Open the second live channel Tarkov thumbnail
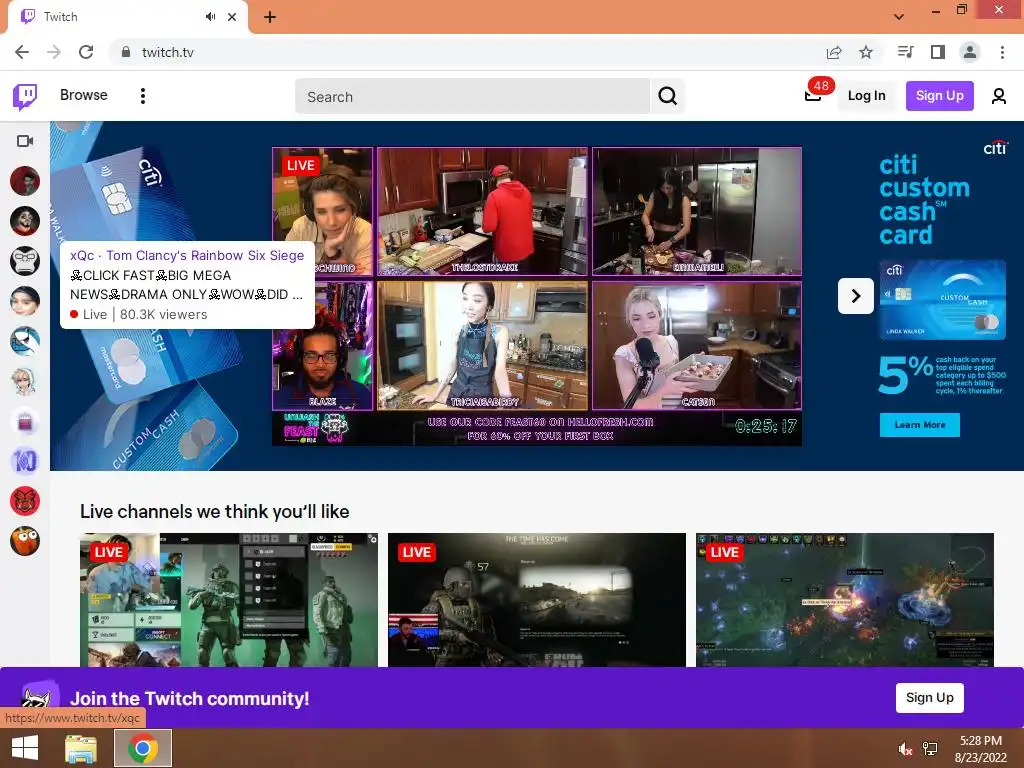 [537, 600]
